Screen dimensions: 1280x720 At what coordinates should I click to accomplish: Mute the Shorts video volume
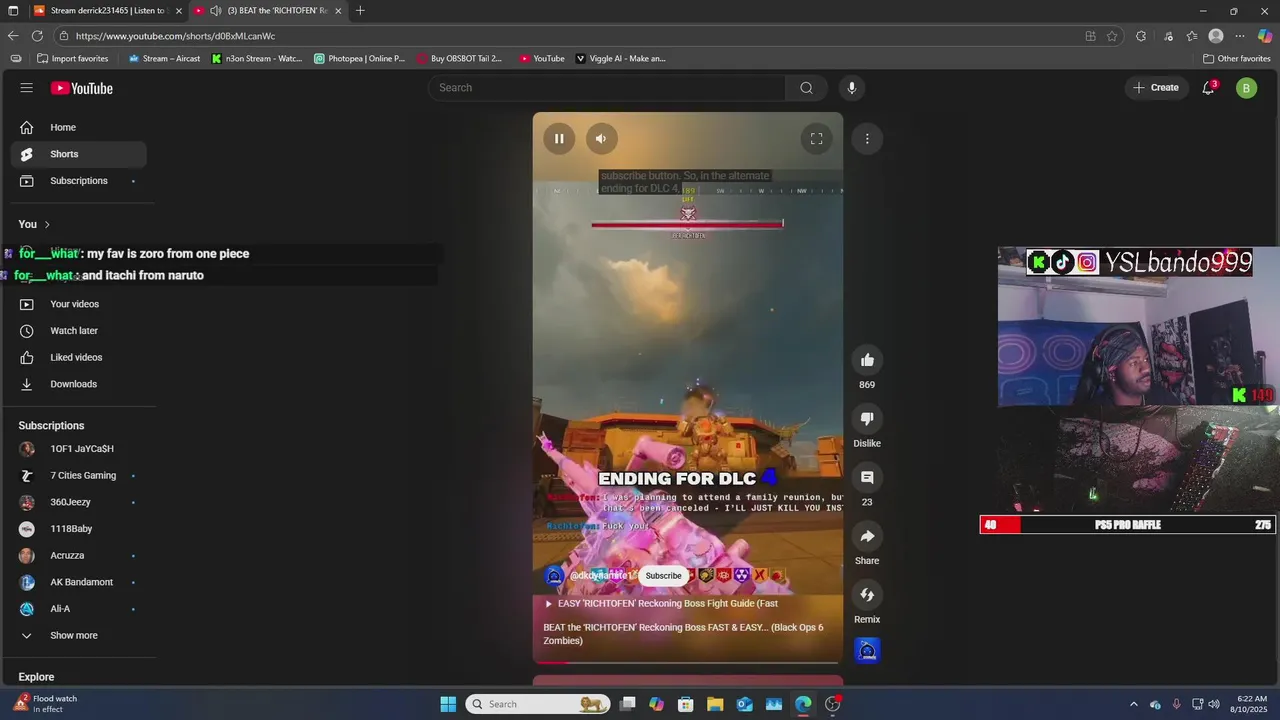(x=600, y=139)
